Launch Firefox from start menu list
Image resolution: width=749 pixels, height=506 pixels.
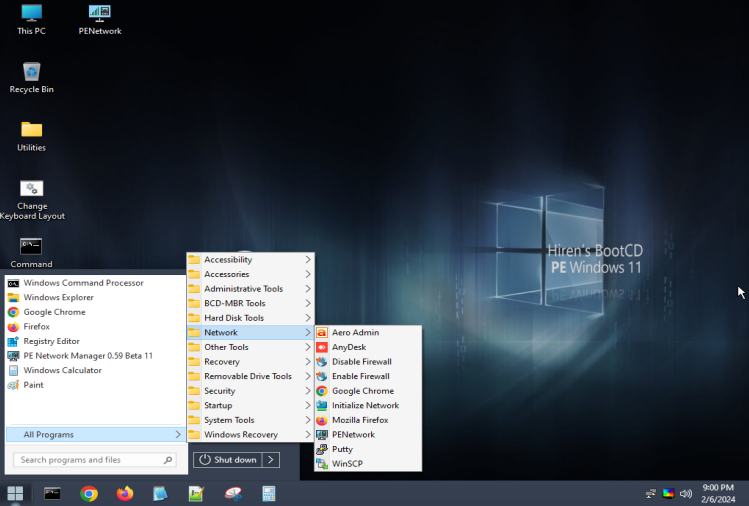point(96,326)
